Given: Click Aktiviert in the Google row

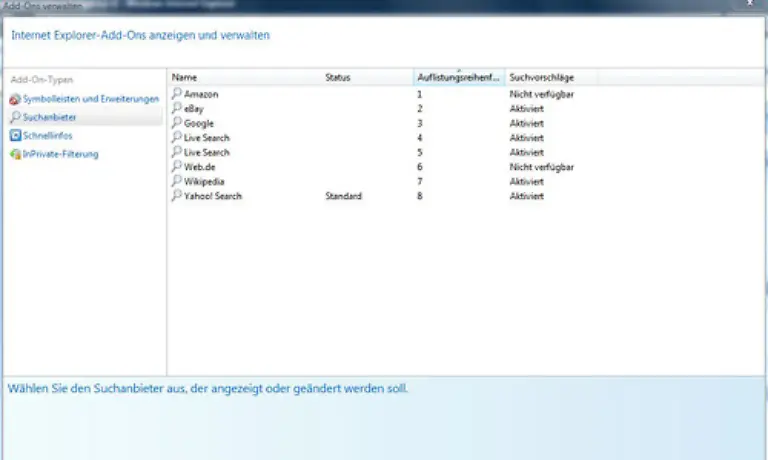Looking at the screenshot, I should click(x=527, y=123).
